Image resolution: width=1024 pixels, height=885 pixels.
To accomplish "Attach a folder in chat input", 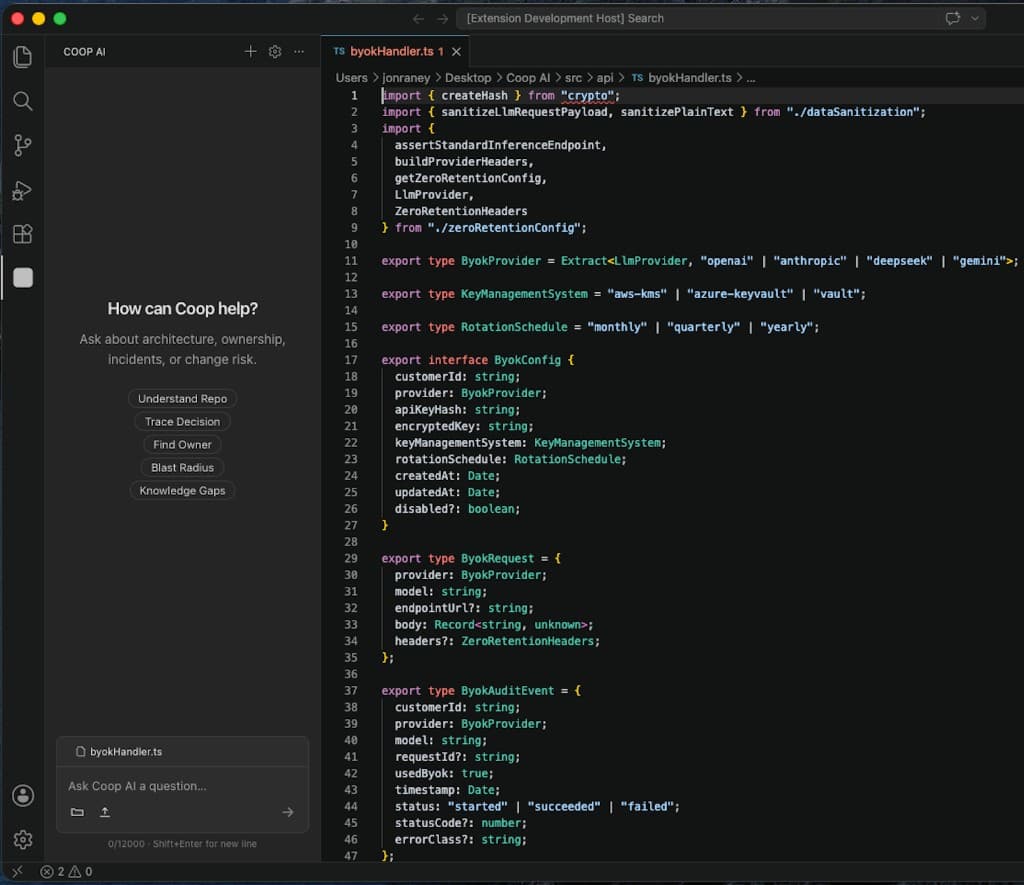I will pos(77,812).
